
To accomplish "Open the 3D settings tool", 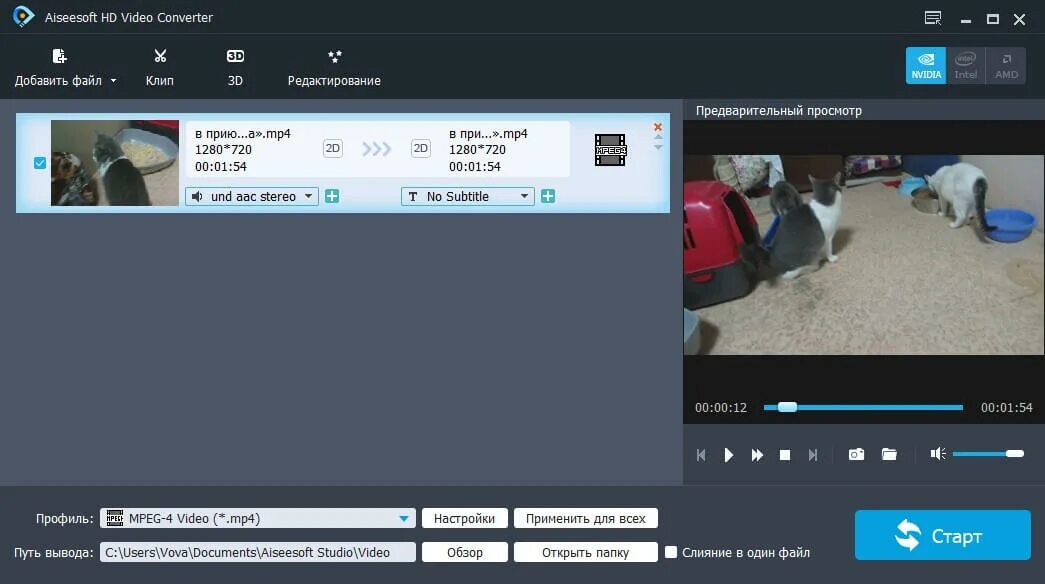I will [235, 67].
